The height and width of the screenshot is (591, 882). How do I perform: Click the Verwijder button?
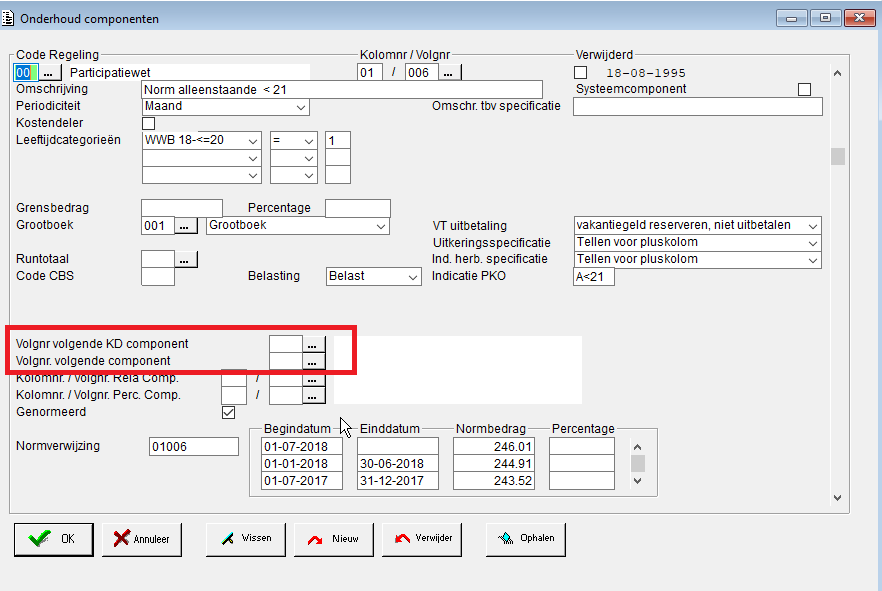(422, 539)
